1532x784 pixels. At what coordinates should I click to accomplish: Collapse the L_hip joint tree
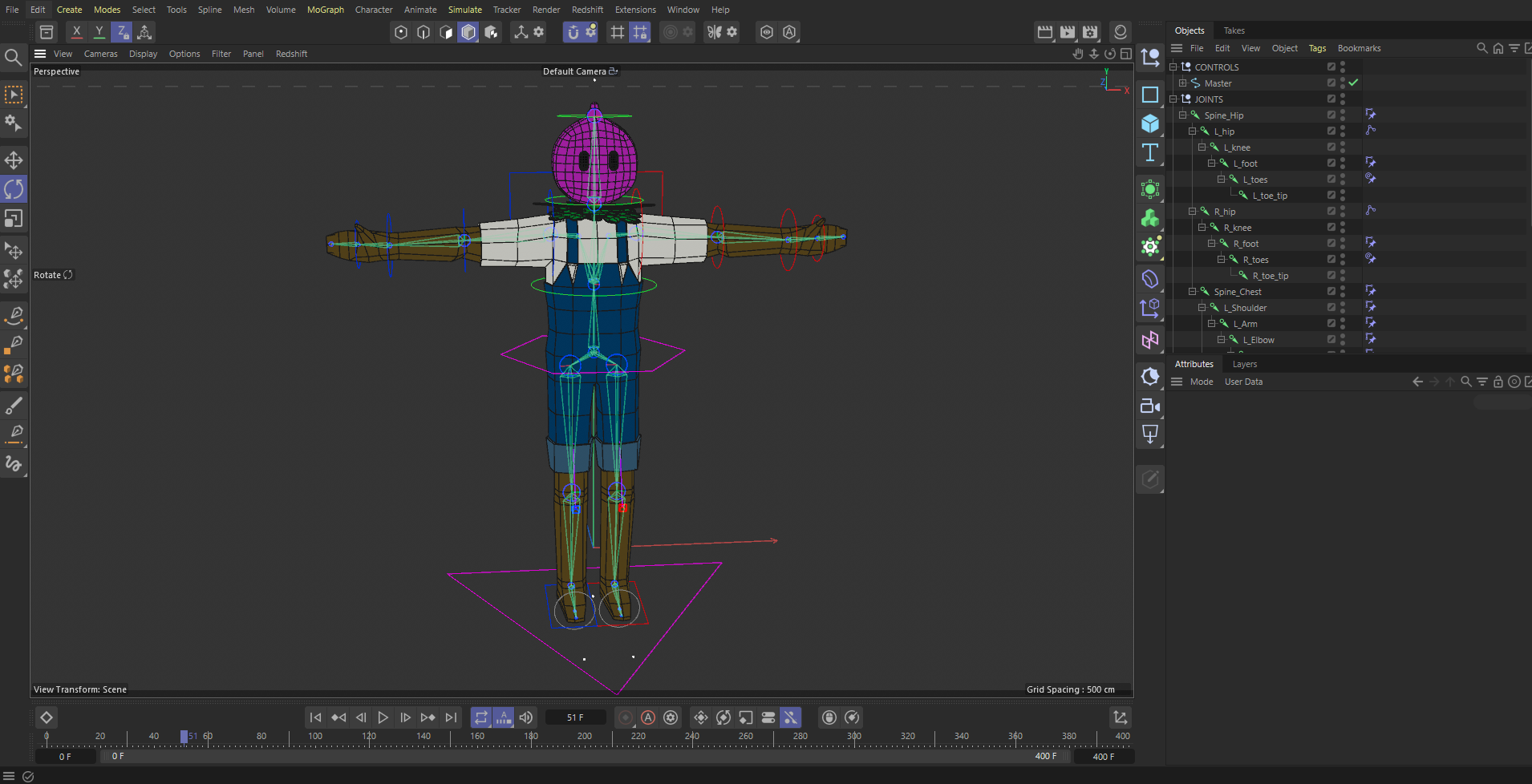tap(1192, 131)
